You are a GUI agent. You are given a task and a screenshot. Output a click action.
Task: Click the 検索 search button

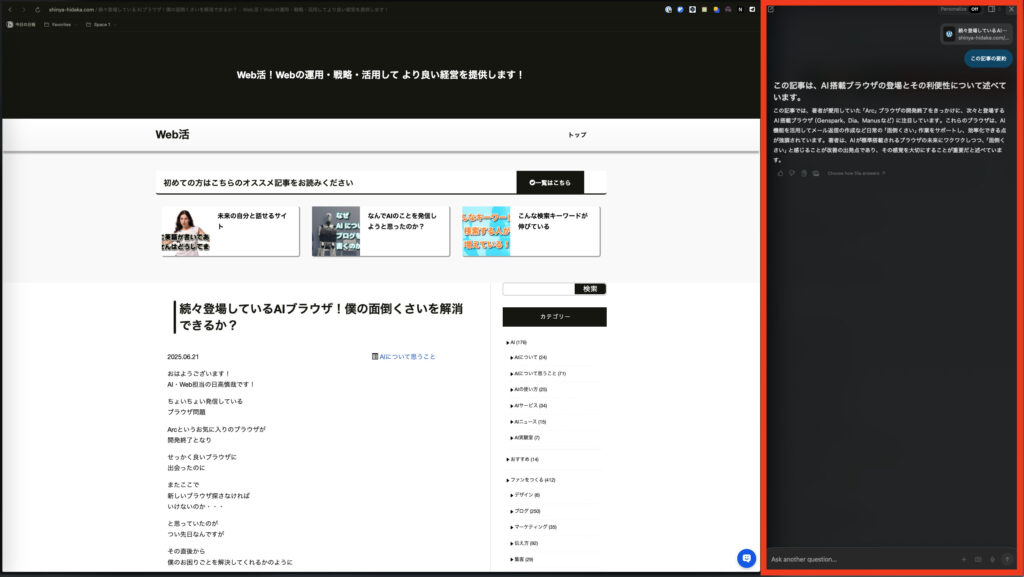click(590, 288)
